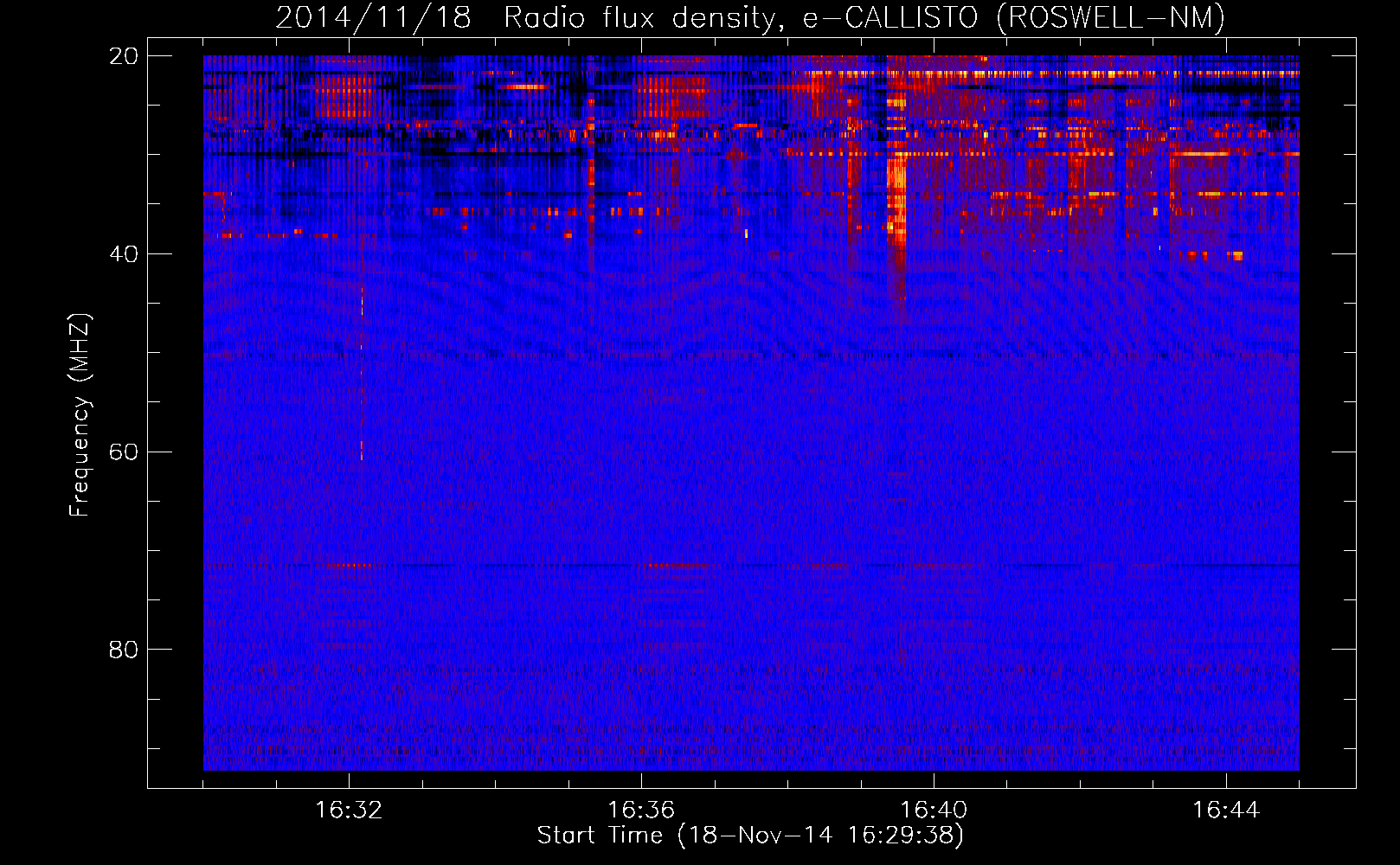
Task: Click the '80' frequency tick label
Action: 124,650
